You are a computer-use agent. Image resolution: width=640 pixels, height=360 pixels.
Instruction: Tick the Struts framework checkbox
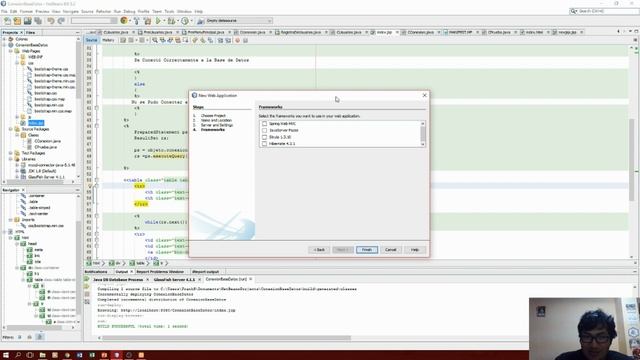pyautogui.click(x=264, y=137)
